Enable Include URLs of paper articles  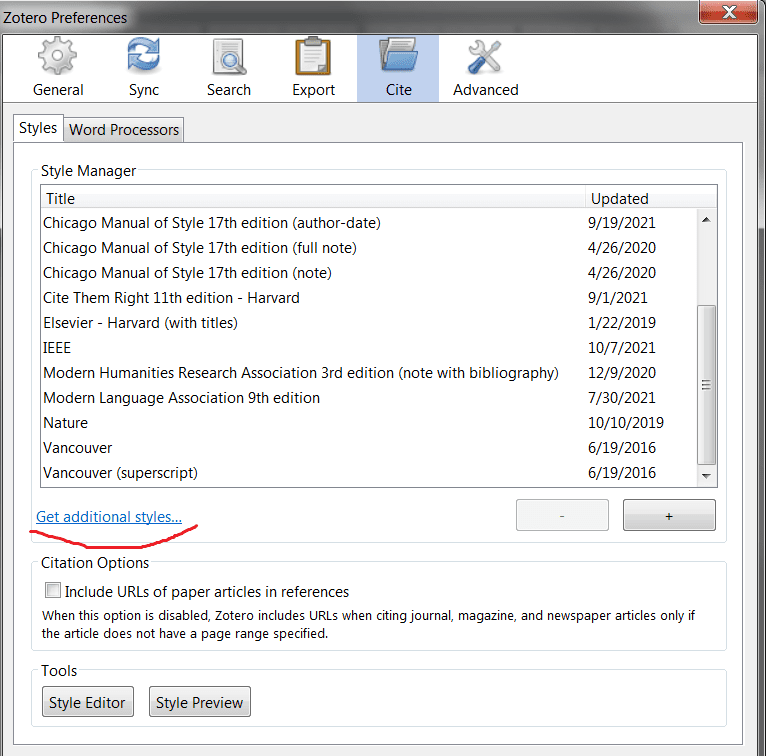pyautogui.click(x=53, y=591)
